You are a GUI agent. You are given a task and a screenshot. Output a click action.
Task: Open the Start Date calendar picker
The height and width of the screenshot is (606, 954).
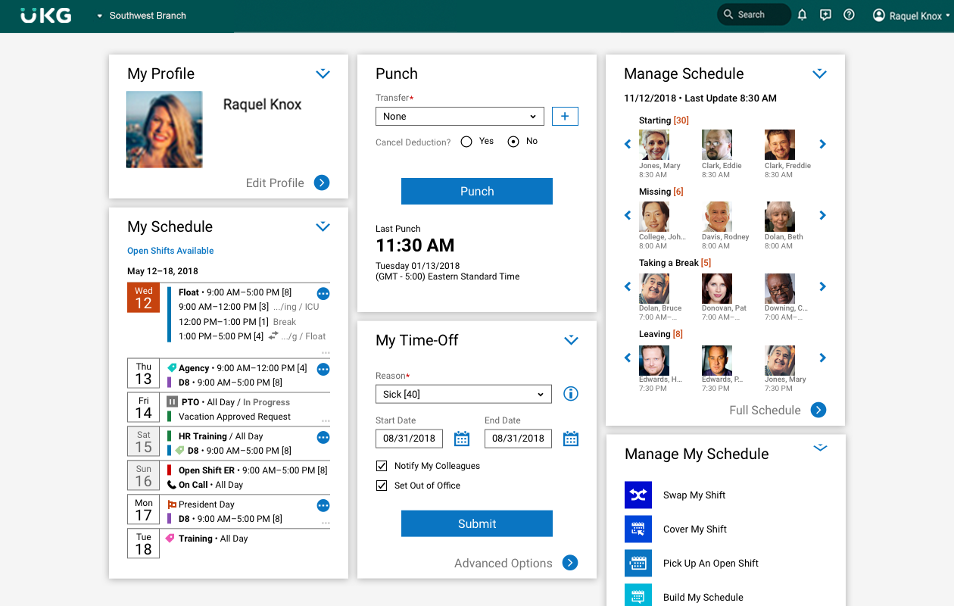(x=462, y=439)
